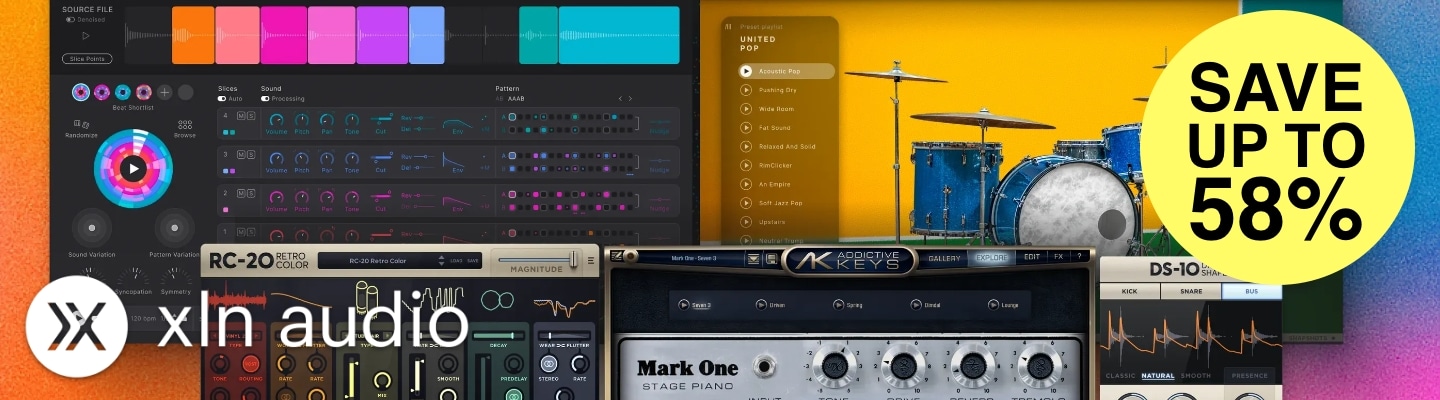Go to the next pattern arrow
The height and width of the screenshot is (400, 1440).
[631, 99]
